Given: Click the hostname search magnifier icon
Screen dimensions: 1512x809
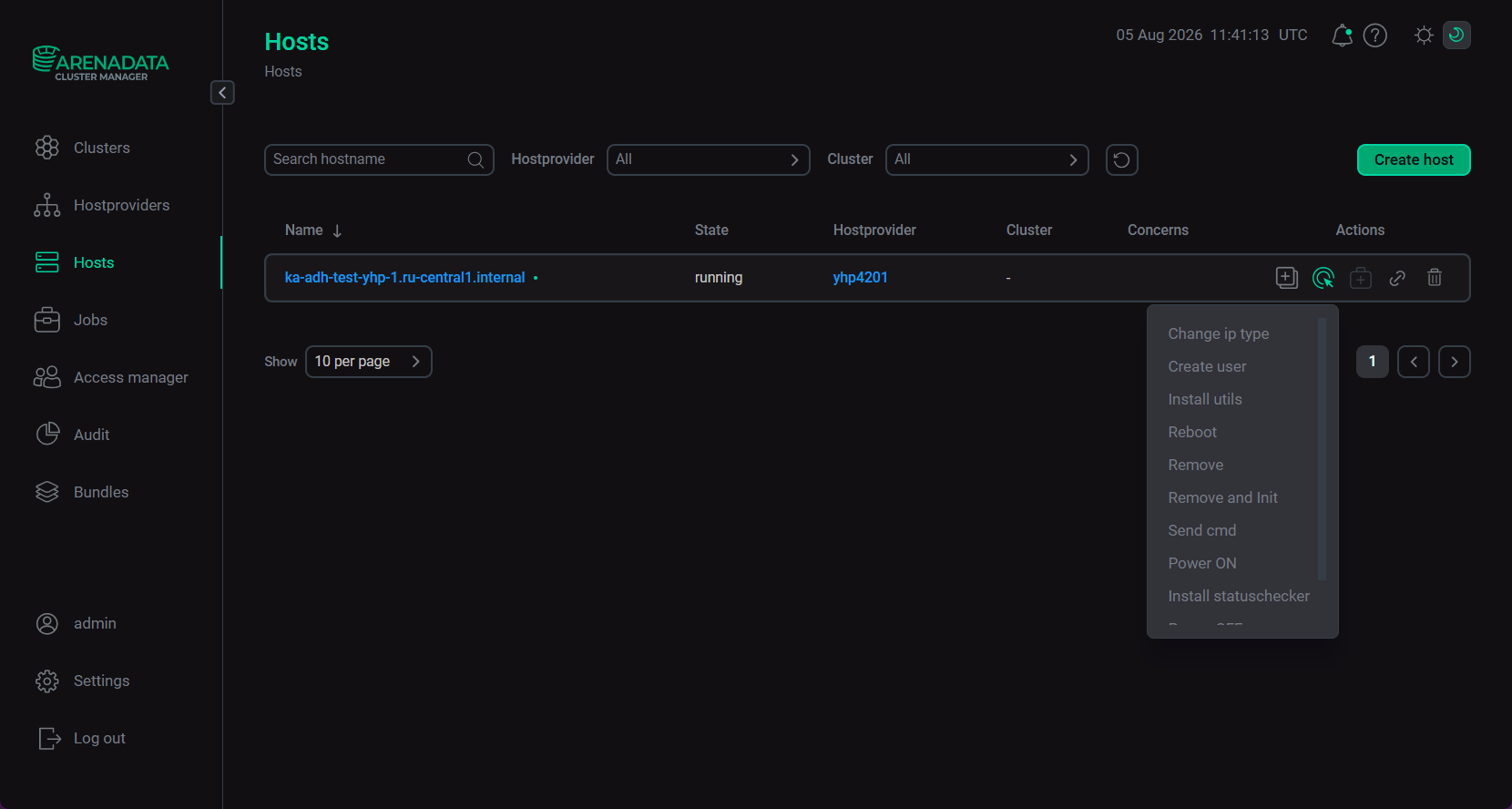Looking at the screenshot, I should (x=475, y=160).
